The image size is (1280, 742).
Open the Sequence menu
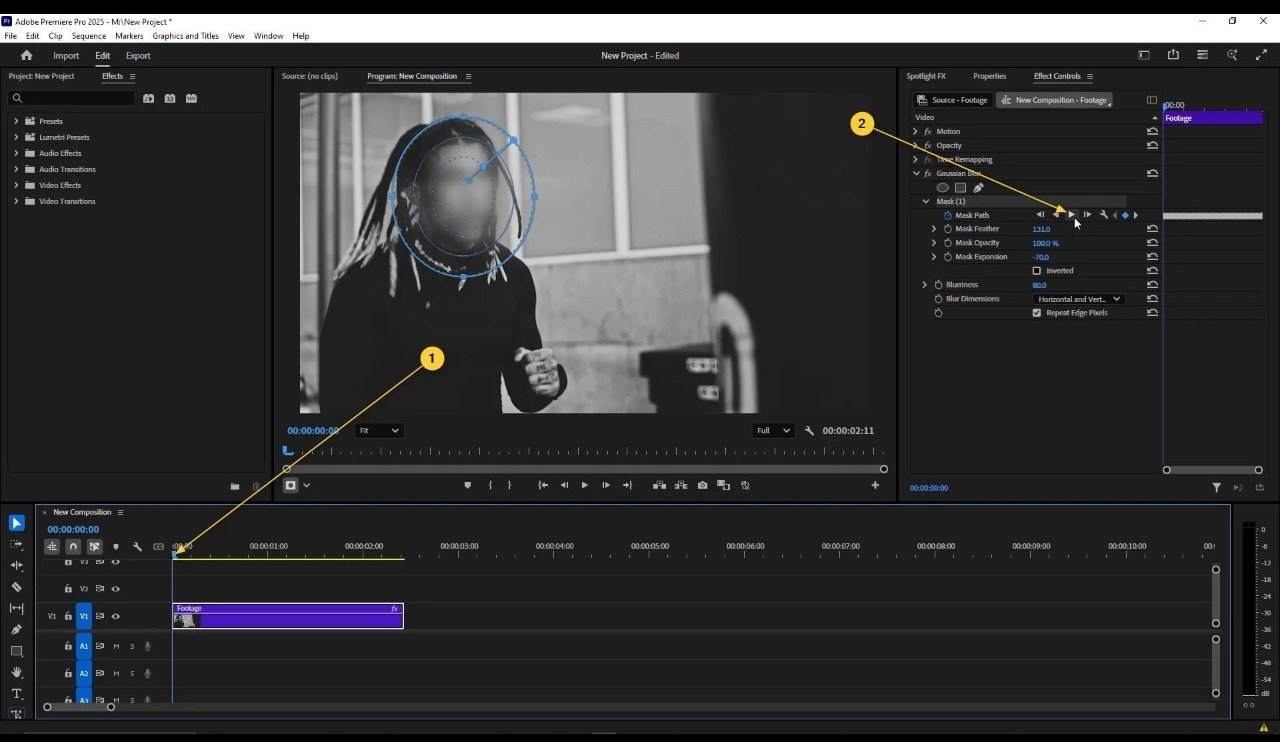(x=88, y=36)
